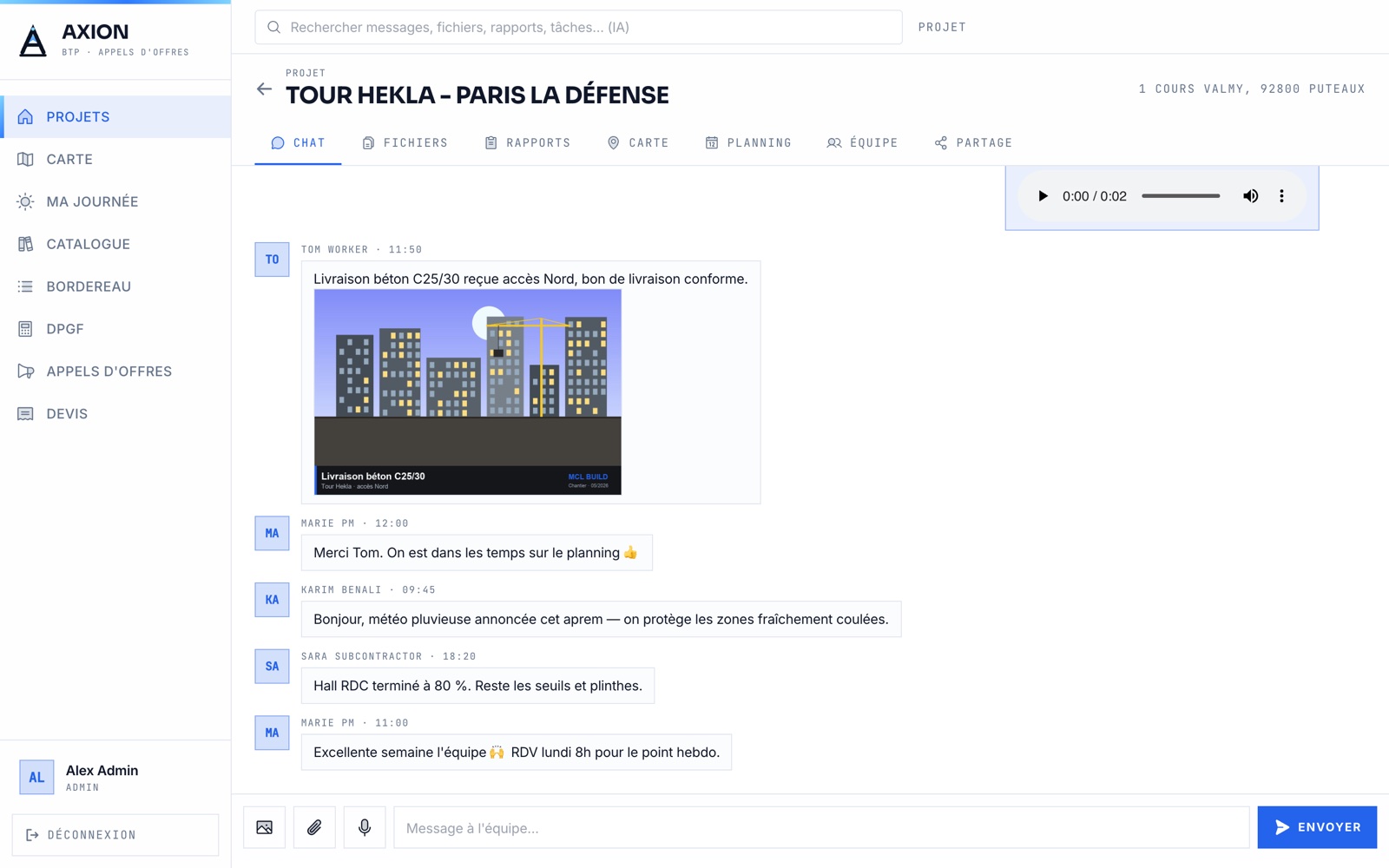Click the Axion logo

33,41
